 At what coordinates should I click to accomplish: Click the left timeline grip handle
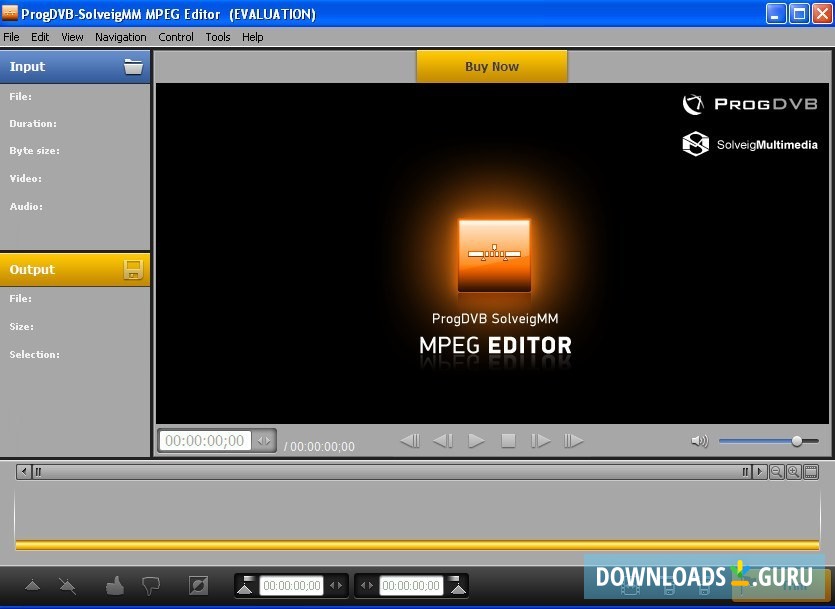click(x=38, y=472)
